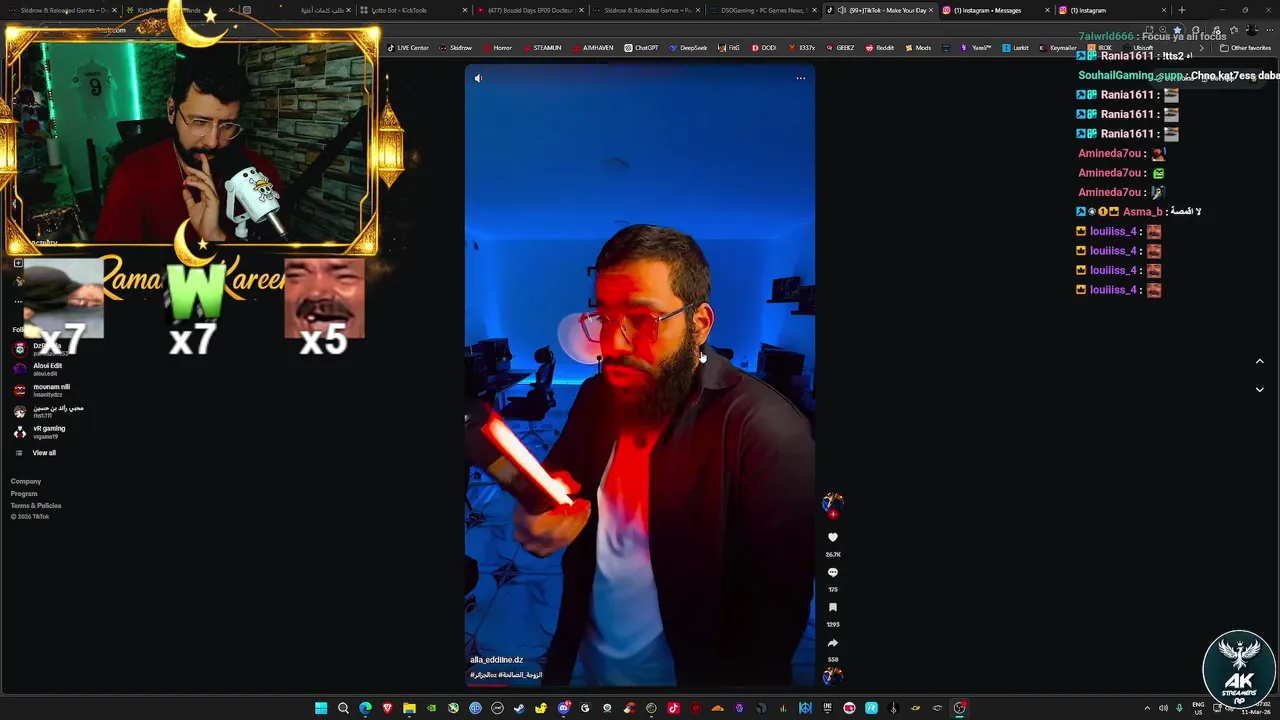This screenshot has width=1280, height=720.
Task: Like the video with the heart icon
Action: pyautogui.click(x=832, y=538)
